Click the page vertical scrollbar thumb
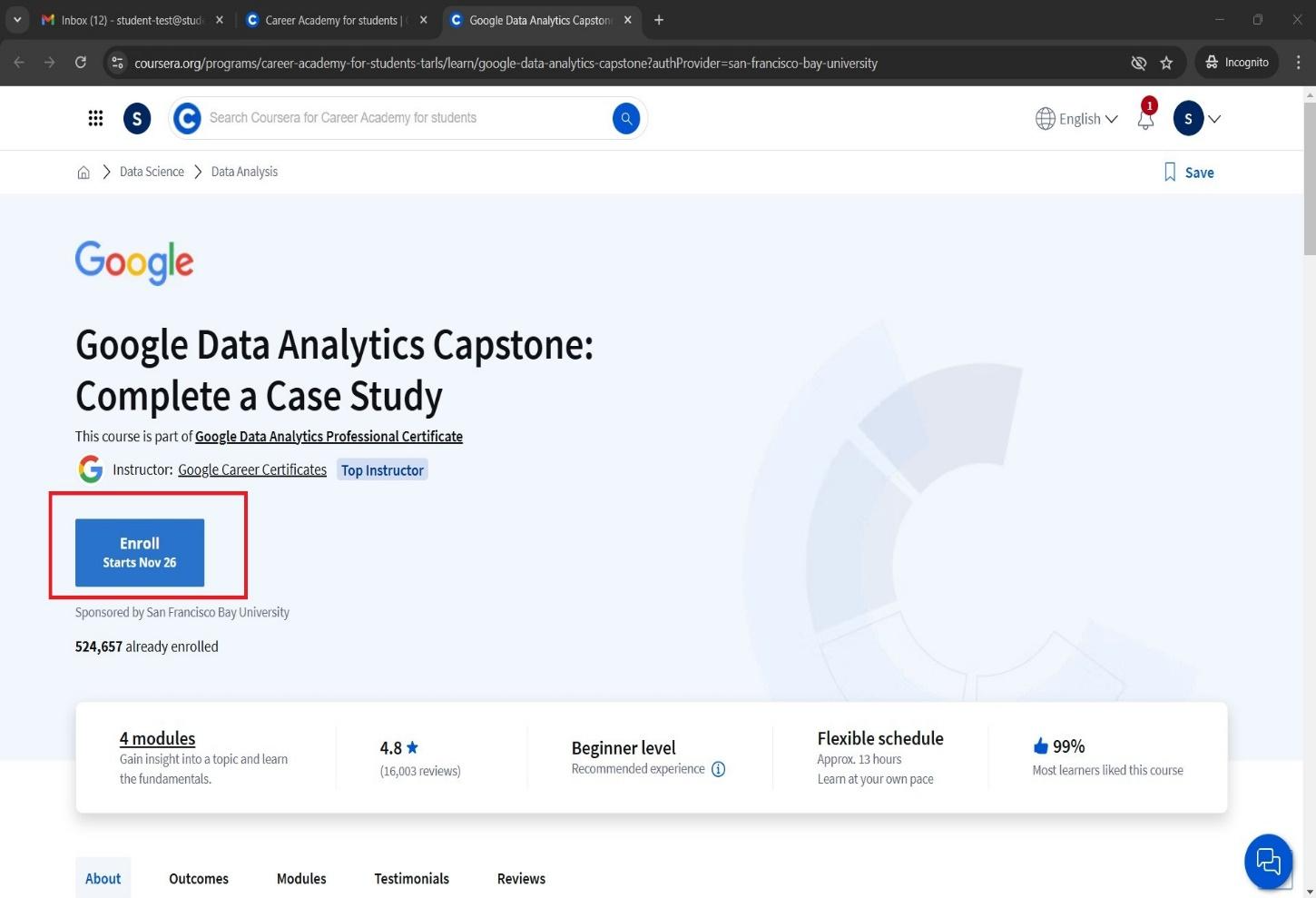The width and height of the screenshot is (1316, 898). [1309, 177]
